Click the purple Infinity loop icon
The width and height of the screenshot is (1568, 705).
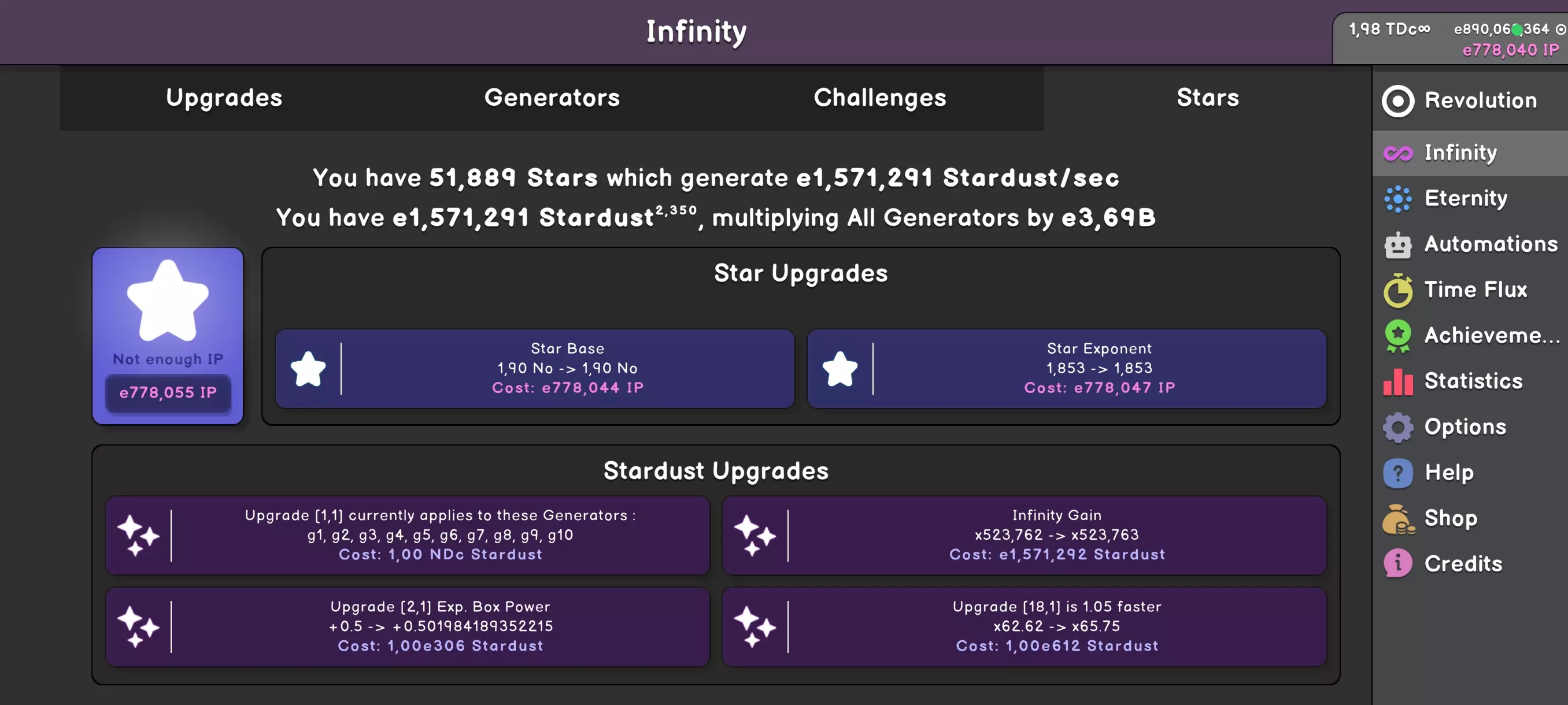pos(1397,153)
